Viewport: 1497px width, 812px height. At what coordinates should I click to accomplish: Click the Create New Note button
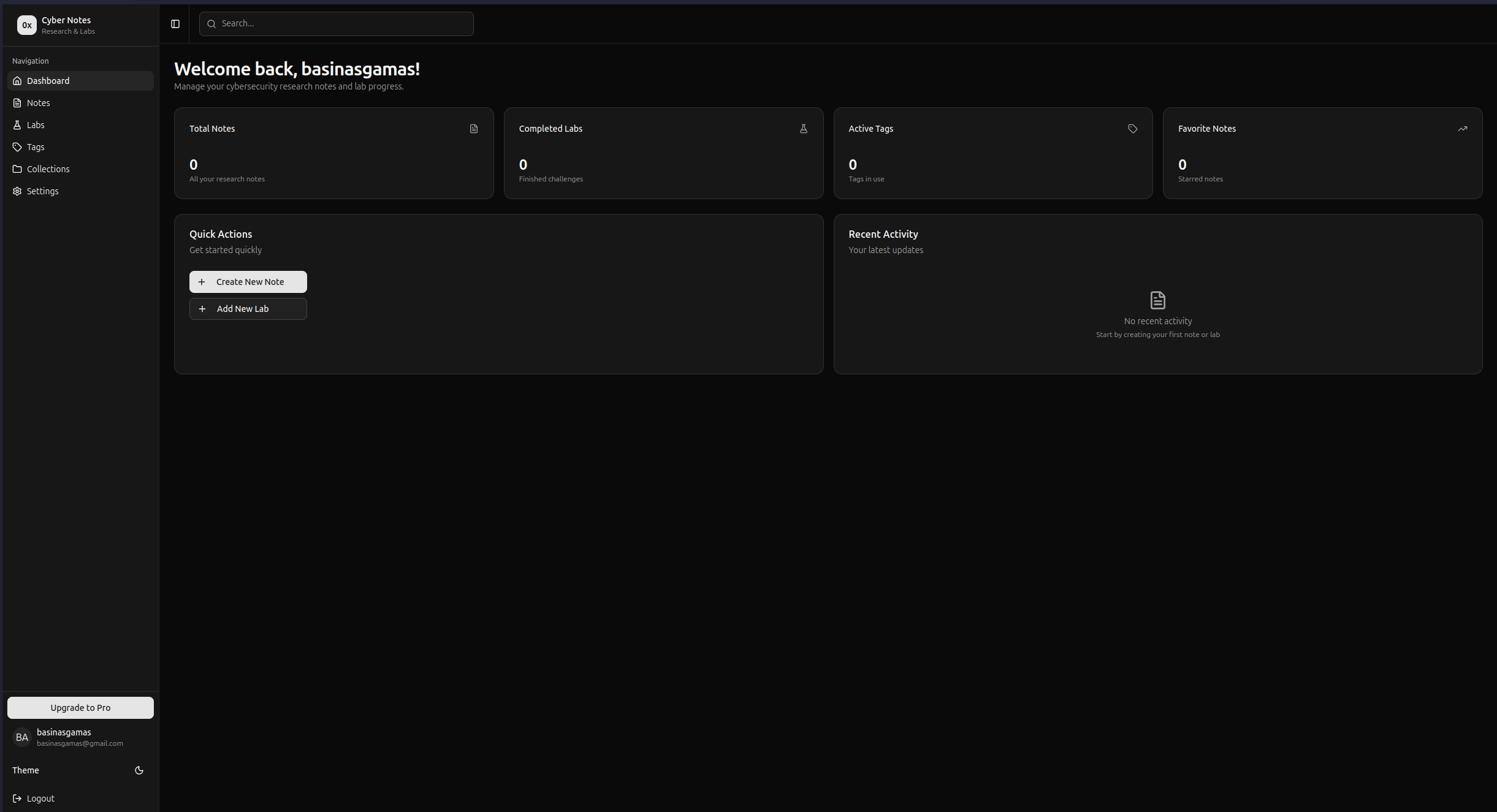(x=248, y=281)
